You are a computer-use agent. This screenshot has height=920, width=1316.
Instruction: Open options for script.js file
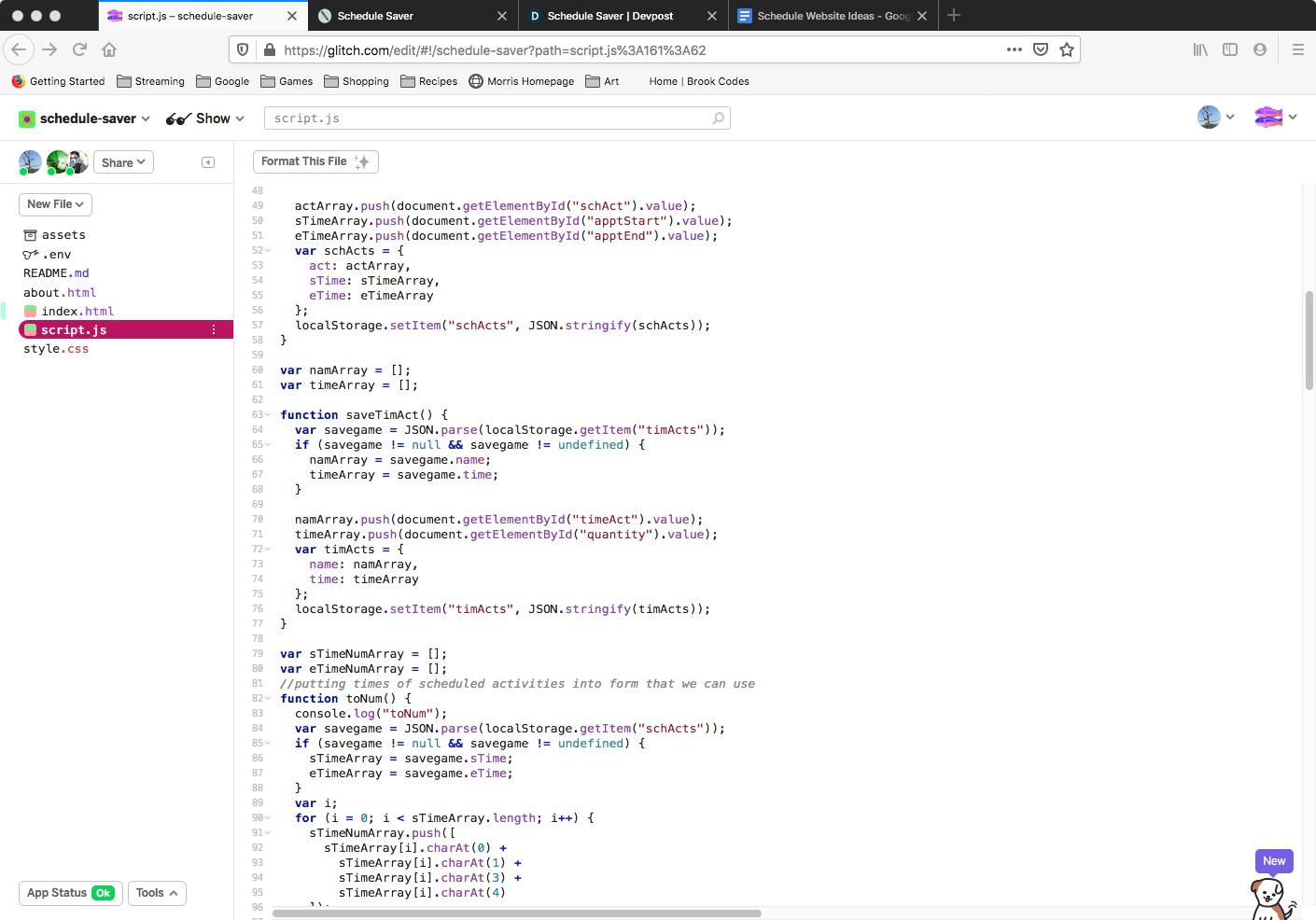214,329
